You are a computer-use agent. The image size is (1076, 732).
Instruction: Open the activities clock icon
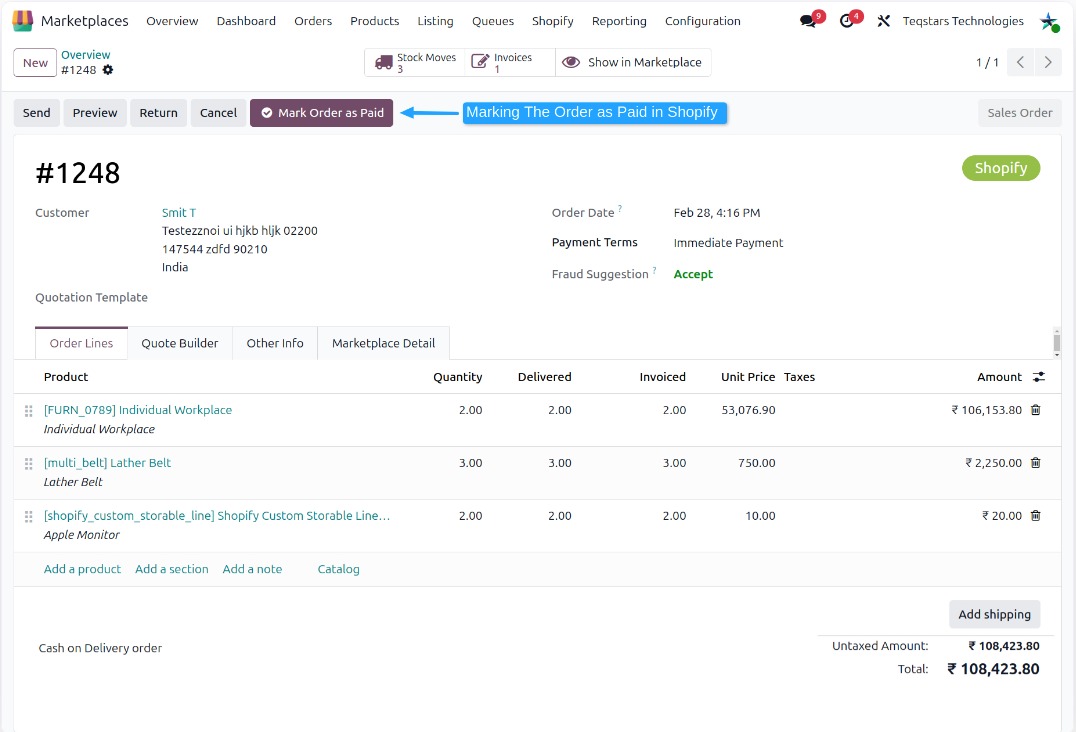click(x=847, y=21)
